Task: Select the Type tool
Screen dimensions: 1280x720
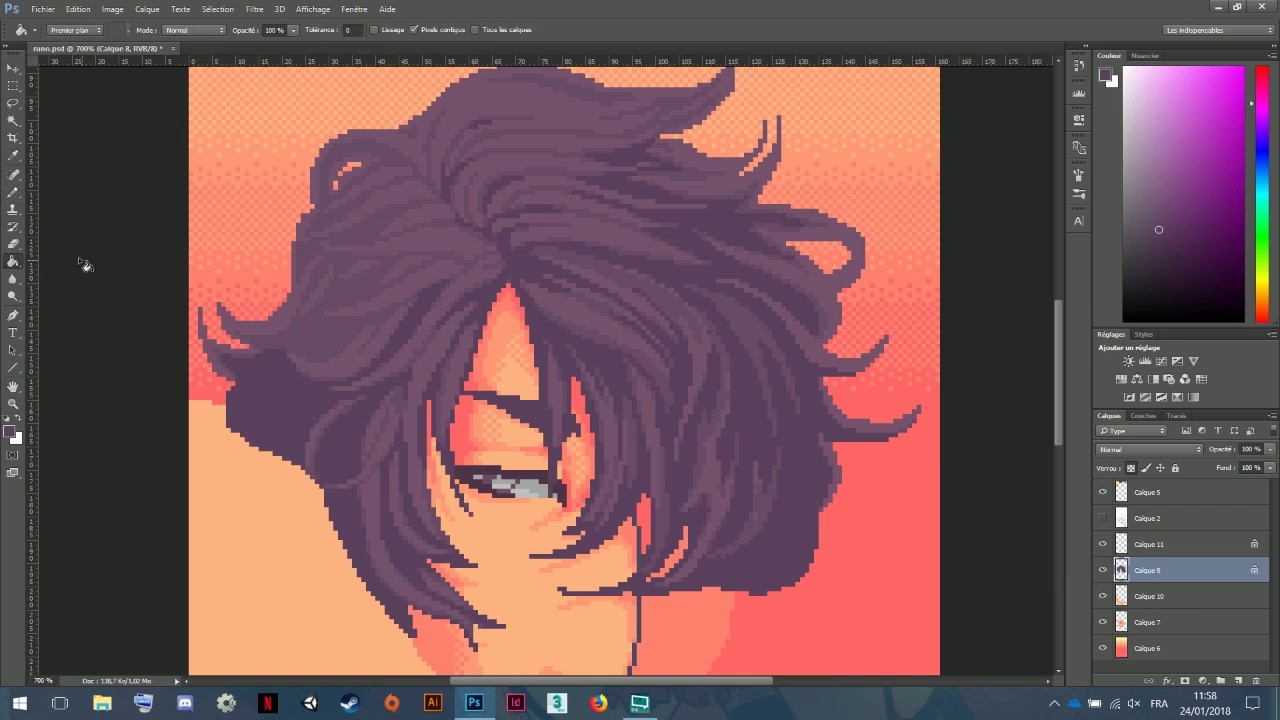Action: [13, 332]
